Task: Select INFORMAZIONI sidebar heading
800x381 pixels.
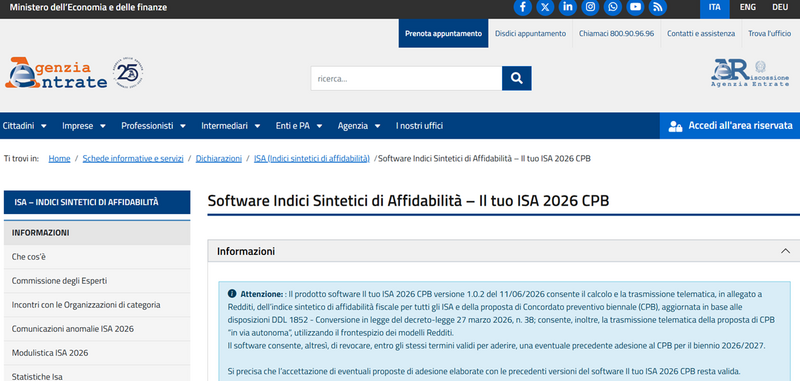Action: 97,233
